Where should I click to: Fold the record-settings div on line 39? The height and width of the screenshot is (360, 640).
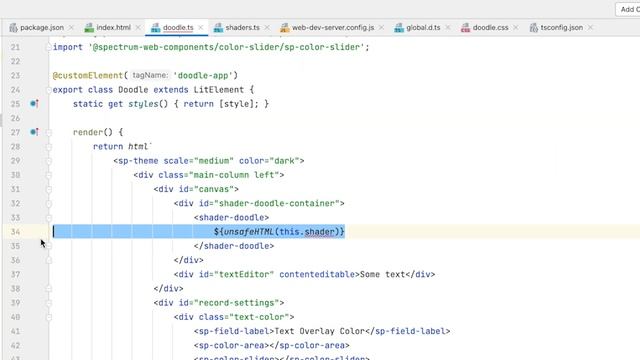coord(49,303)
